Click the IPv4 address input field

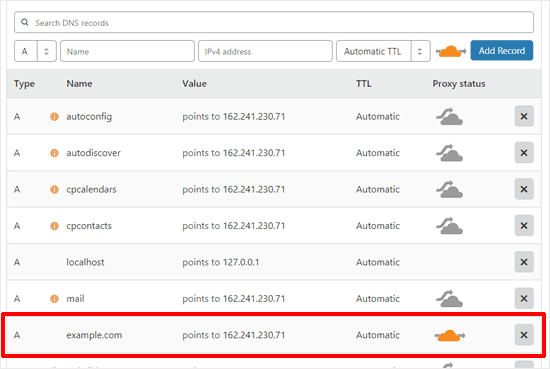point(265,51)
